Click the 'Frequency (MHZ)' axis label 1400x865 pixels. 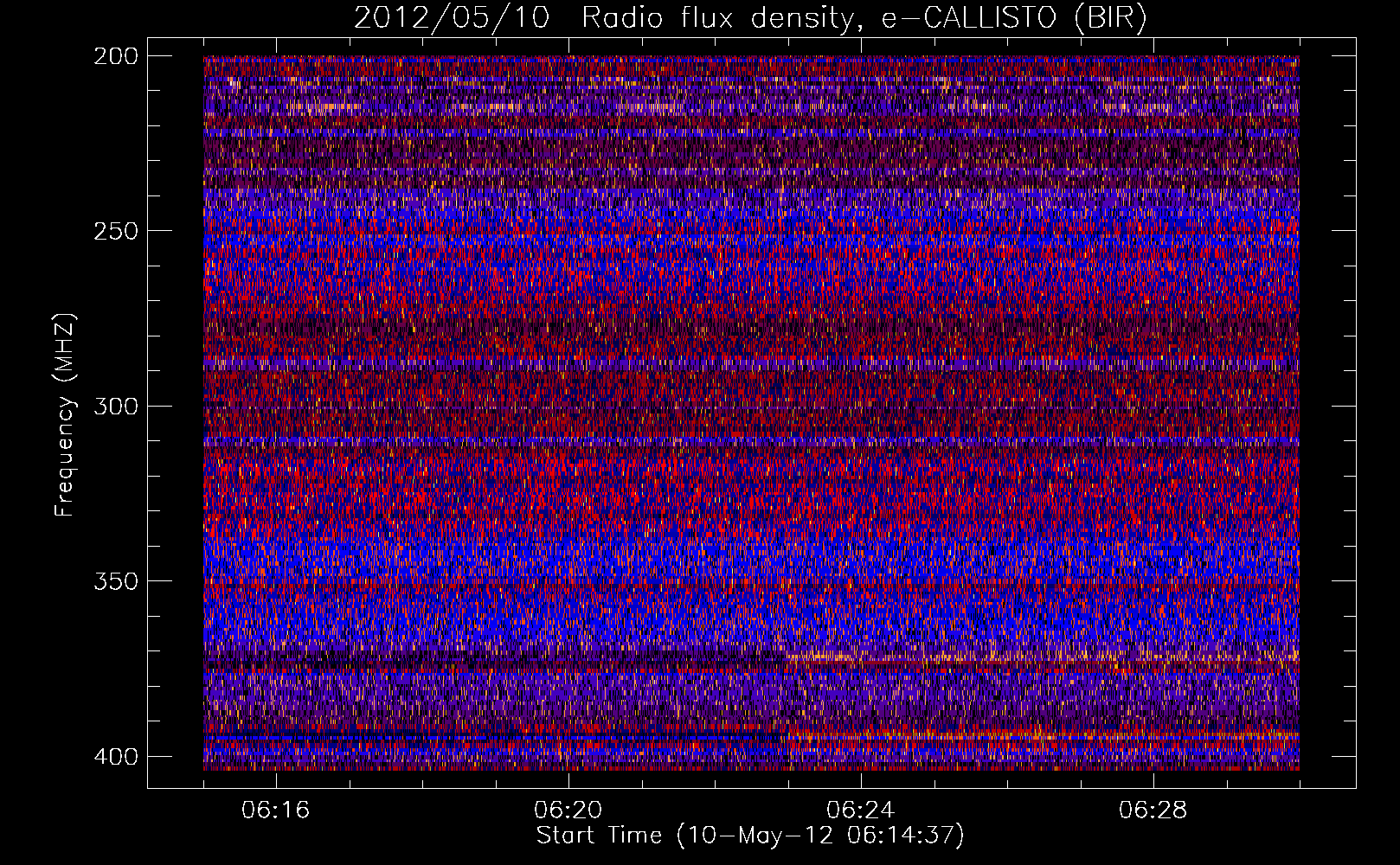coord(65,414)
